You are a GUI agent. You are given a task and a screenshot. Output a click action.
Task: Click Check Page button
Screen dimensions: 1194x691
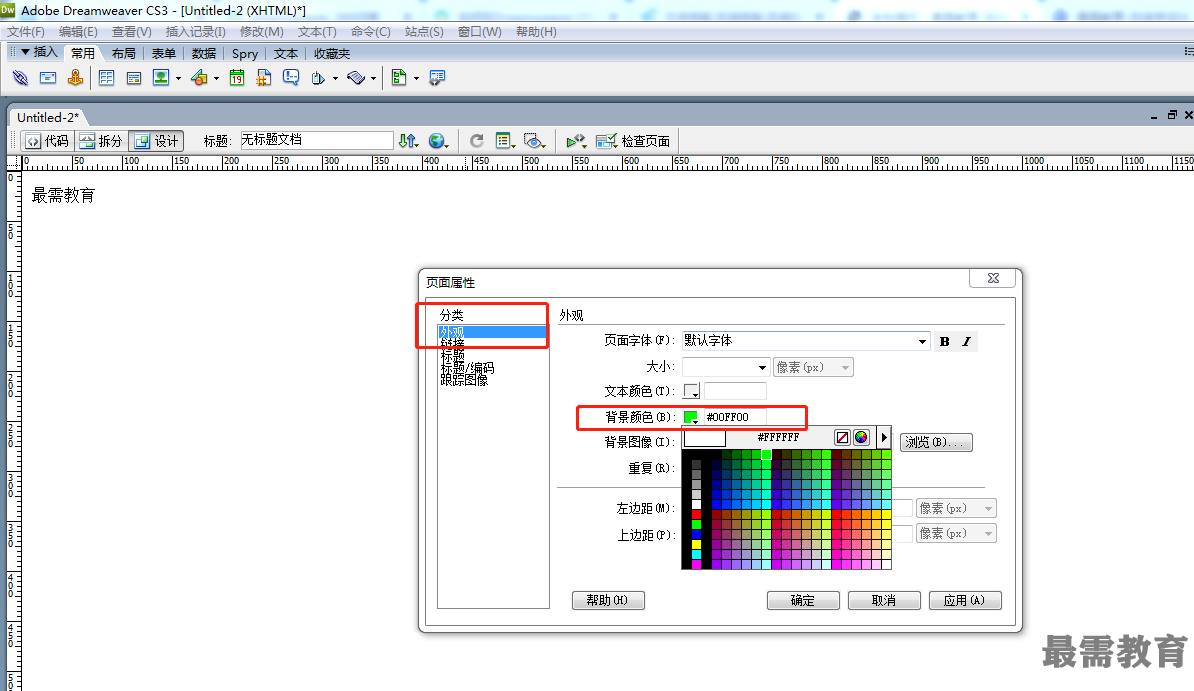click(633, 141)
